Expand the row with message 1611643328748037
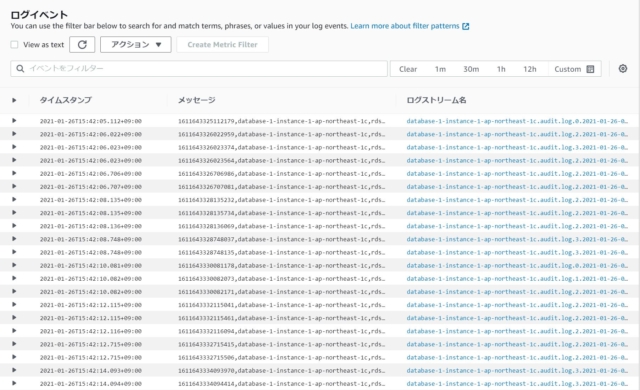Viewport: 640px width, 390px height. (14, 239)
